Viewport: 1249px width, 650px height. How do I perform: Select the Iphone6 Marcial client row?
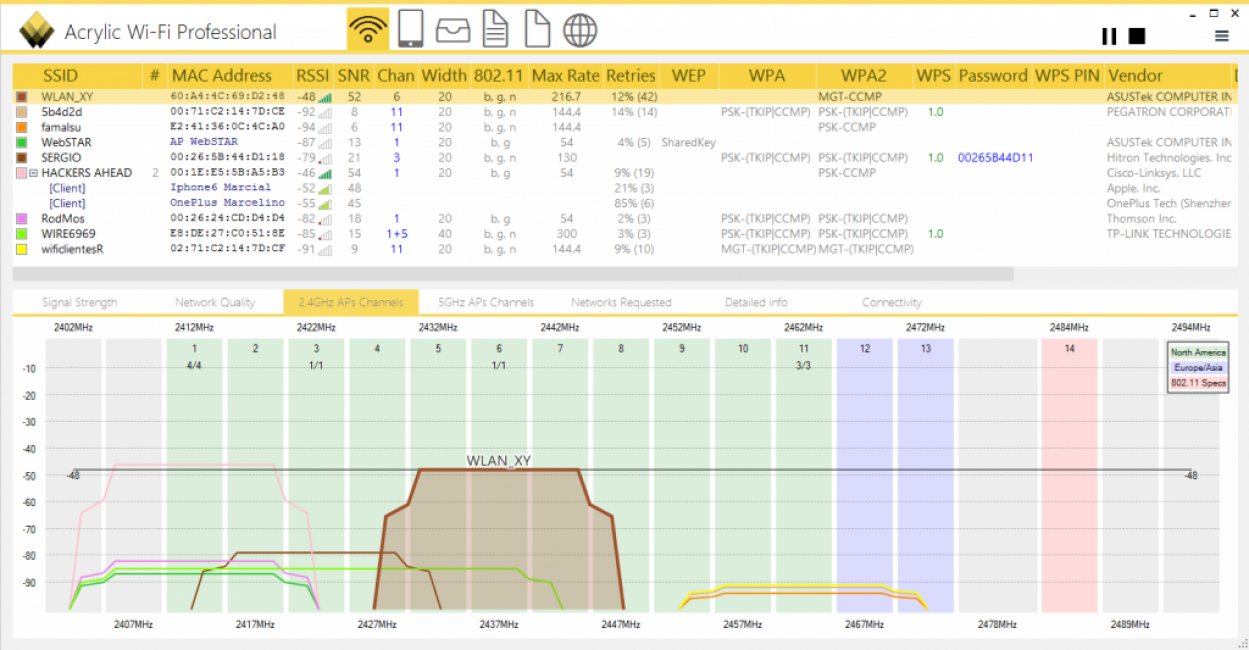pyautogui.click(x=625, y=188)
